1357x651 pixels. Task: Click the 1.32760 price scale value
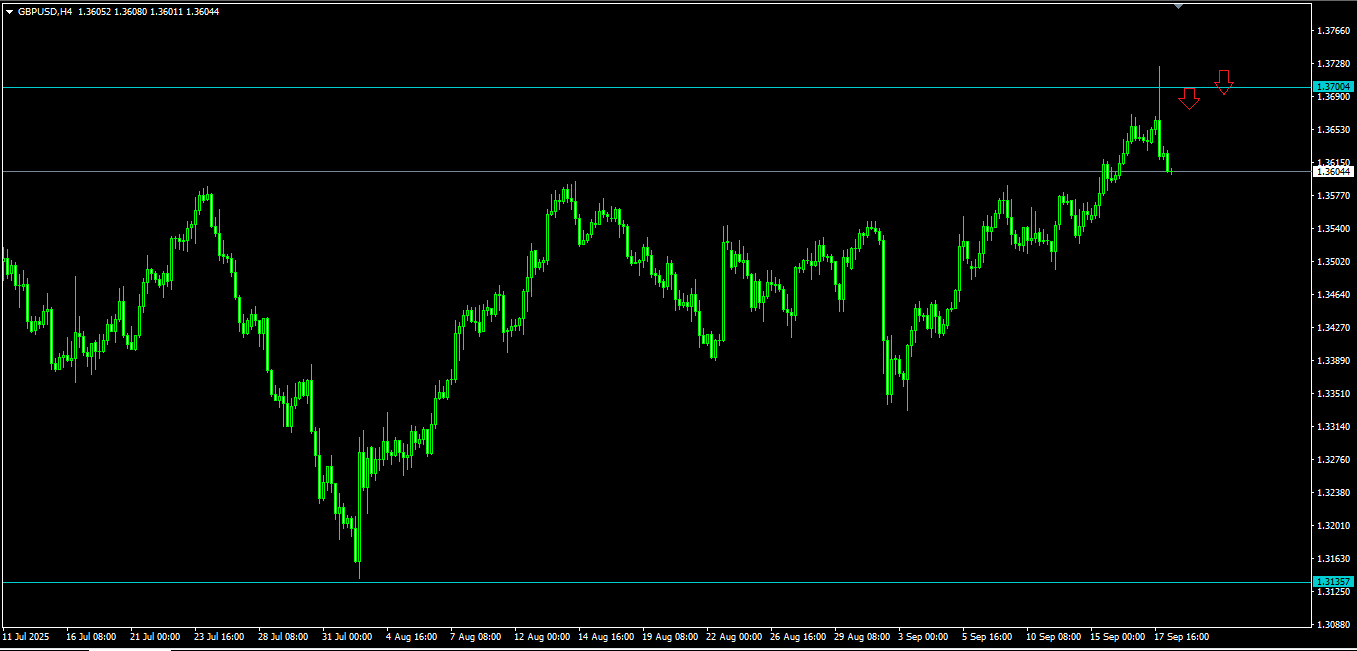(1335, 460)
